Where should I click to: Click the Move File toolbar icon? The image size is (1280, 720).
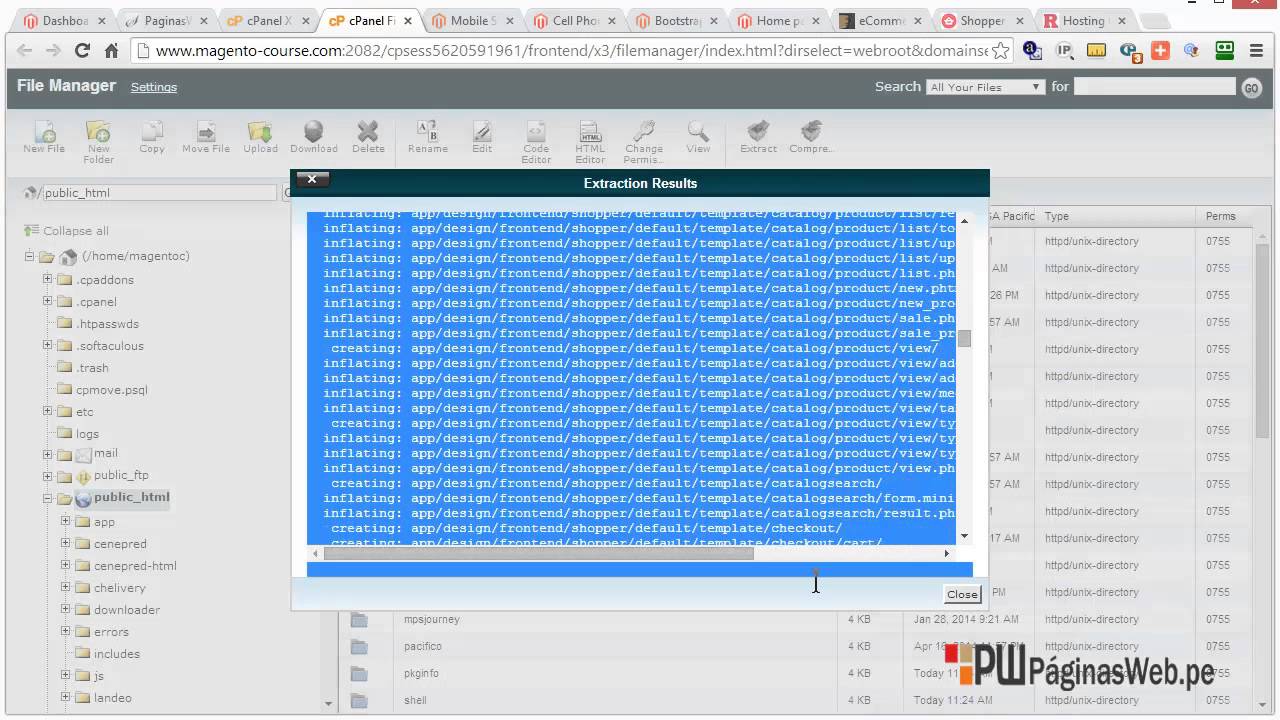pyautogui.click(x=206, y=137)
